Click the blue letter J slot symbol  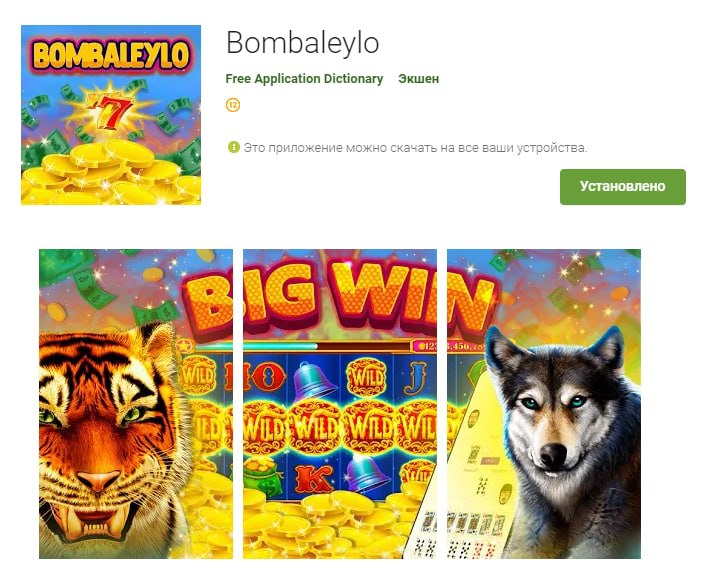415,377
